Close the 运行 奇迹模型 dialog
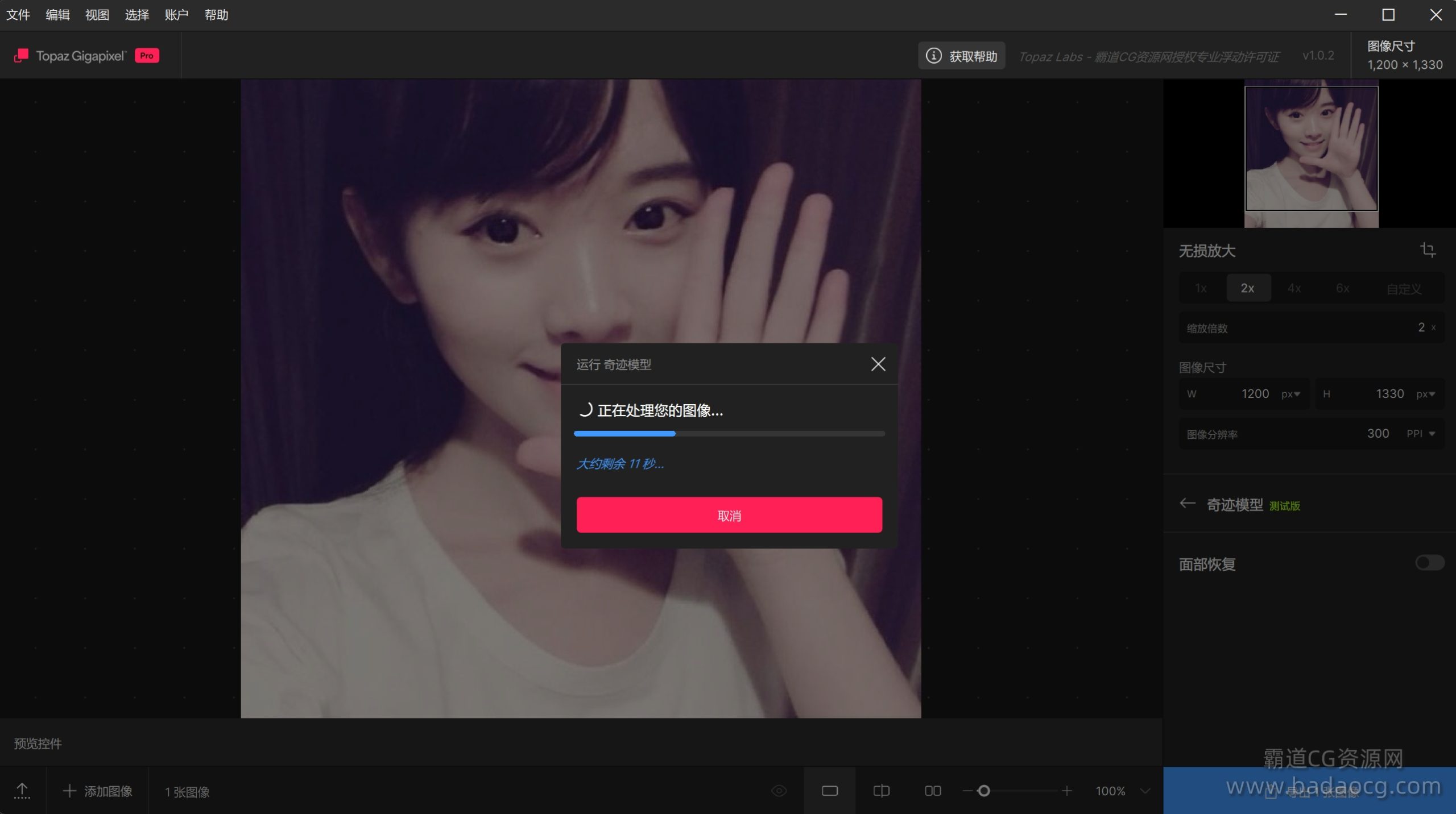The width and height of the screenshot is (1456, 814). coord(878,364)
